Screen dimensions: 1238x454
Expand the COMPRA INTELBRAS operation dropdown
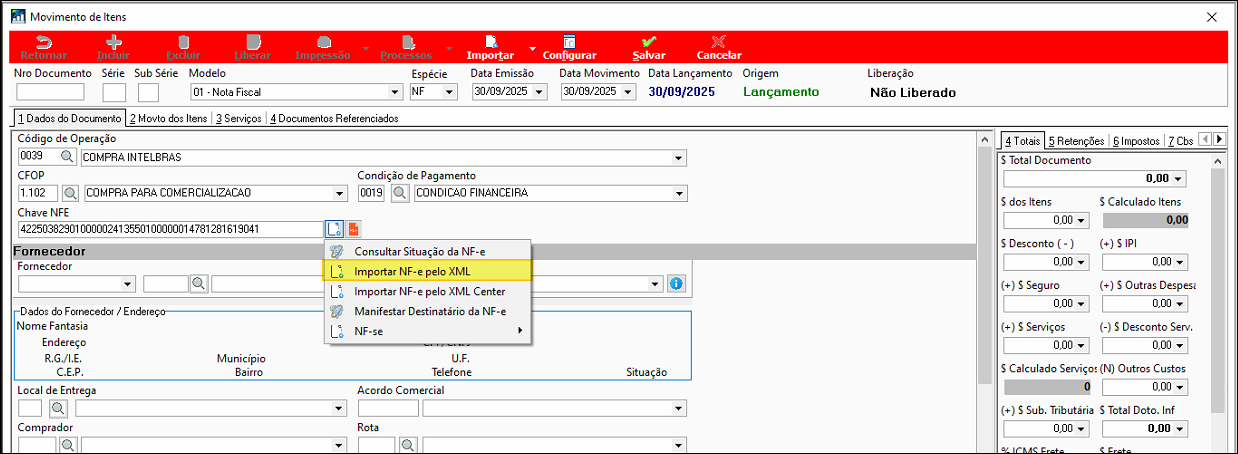click(x=679, y=157)
